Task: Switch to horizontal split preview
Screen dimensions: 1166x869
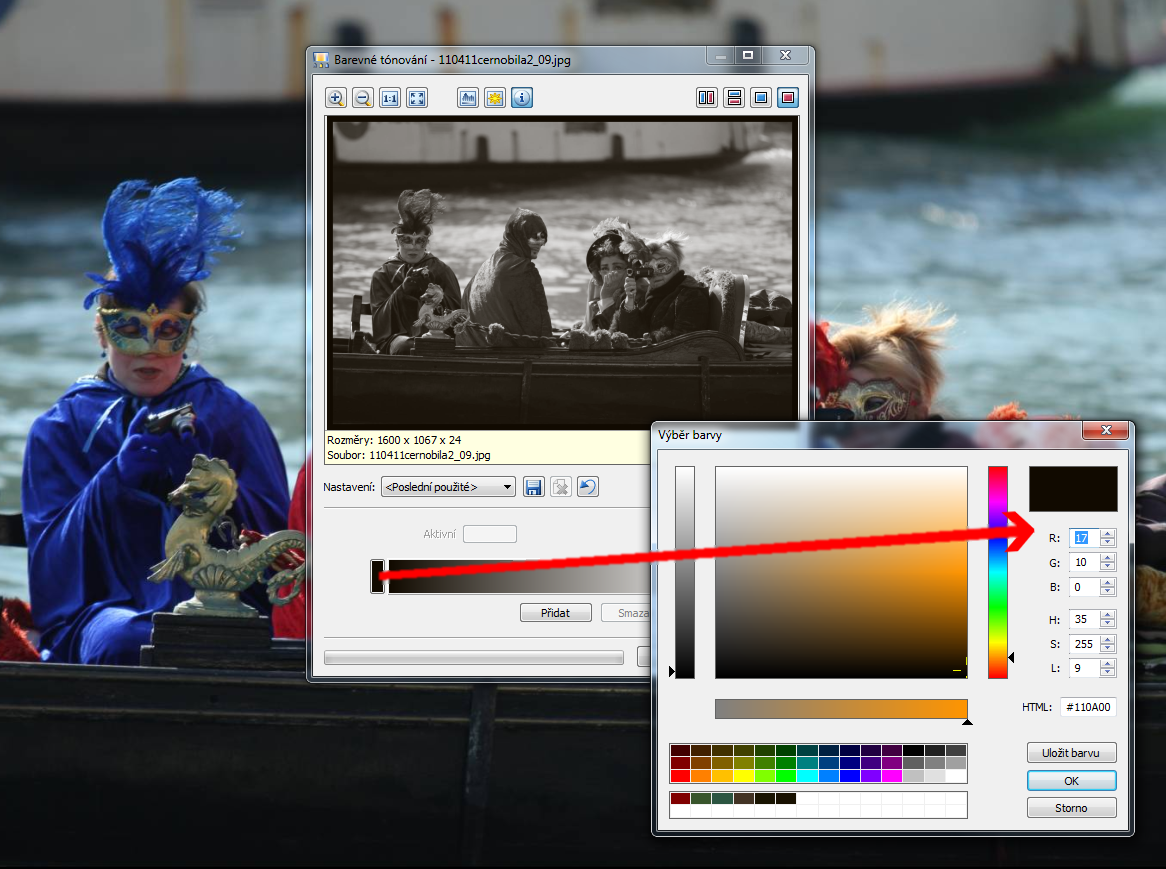Action: pyautogui.click(x=734, y=98)
